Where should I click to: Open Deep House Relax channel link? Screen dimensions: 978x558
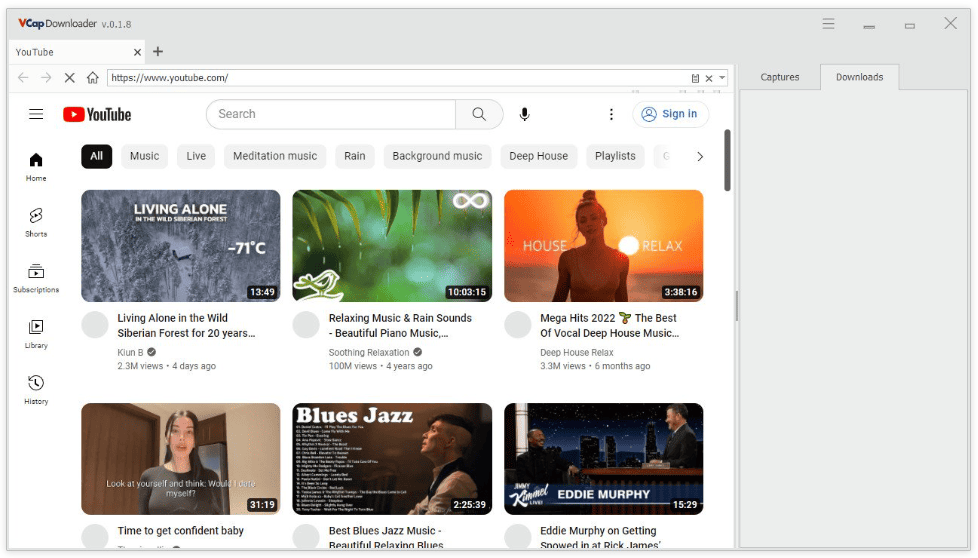[577, 353]
